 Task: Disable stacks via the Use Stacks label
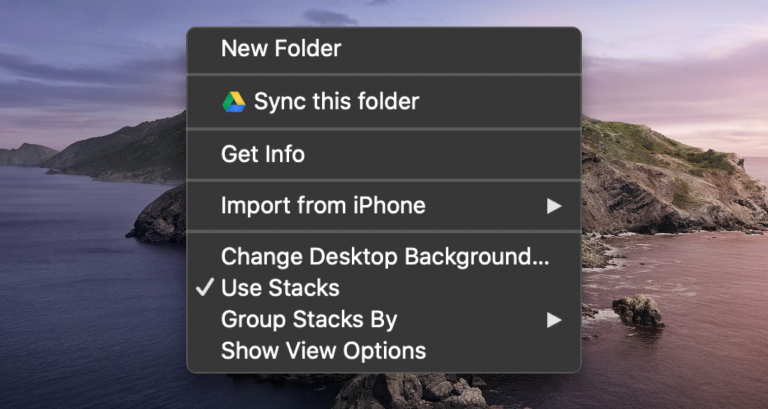pos(280,288)
